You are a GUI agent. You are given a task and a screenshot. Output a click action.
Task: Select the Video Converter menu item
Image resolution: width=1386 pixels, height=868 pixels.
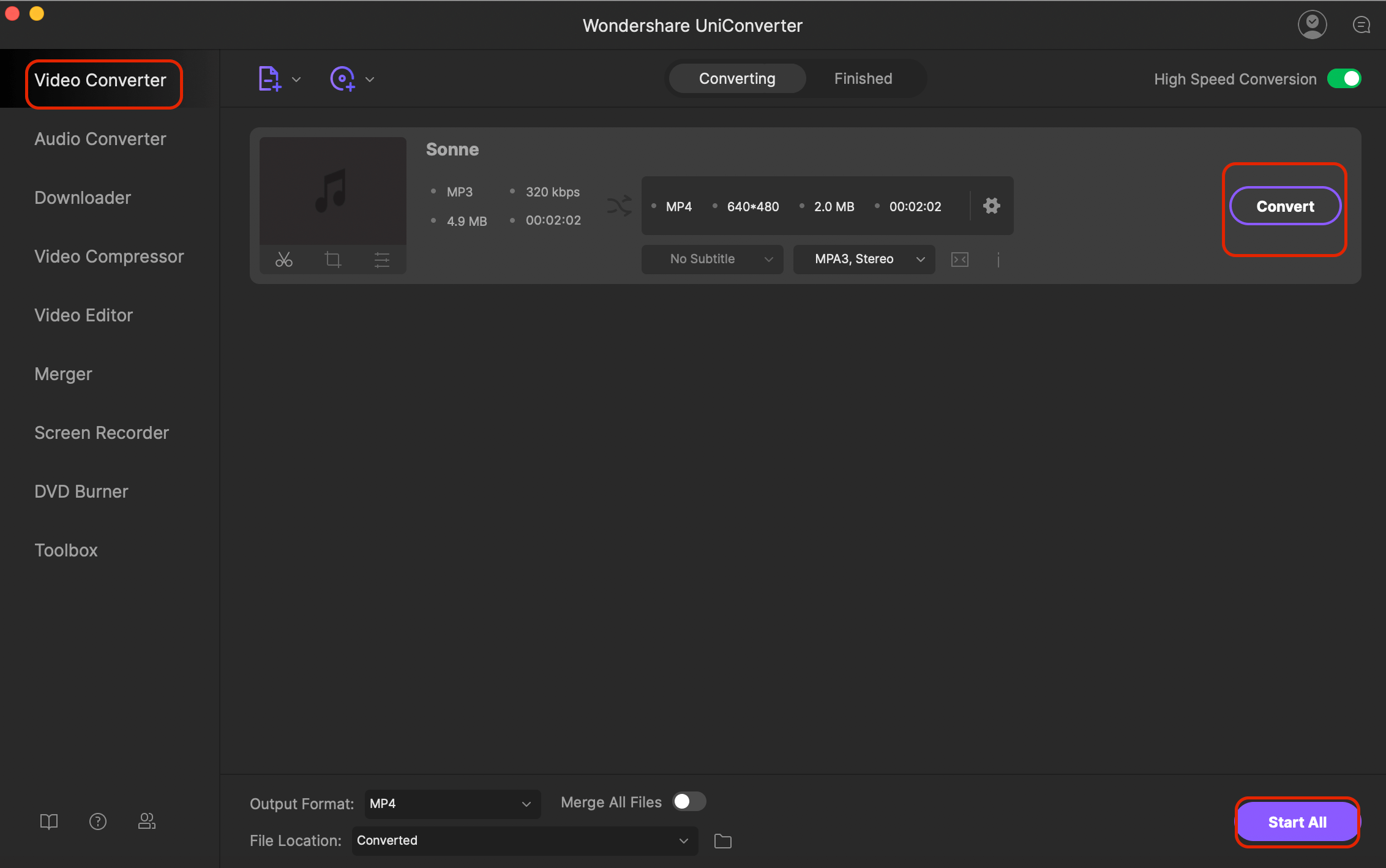(x=100, y=79)
